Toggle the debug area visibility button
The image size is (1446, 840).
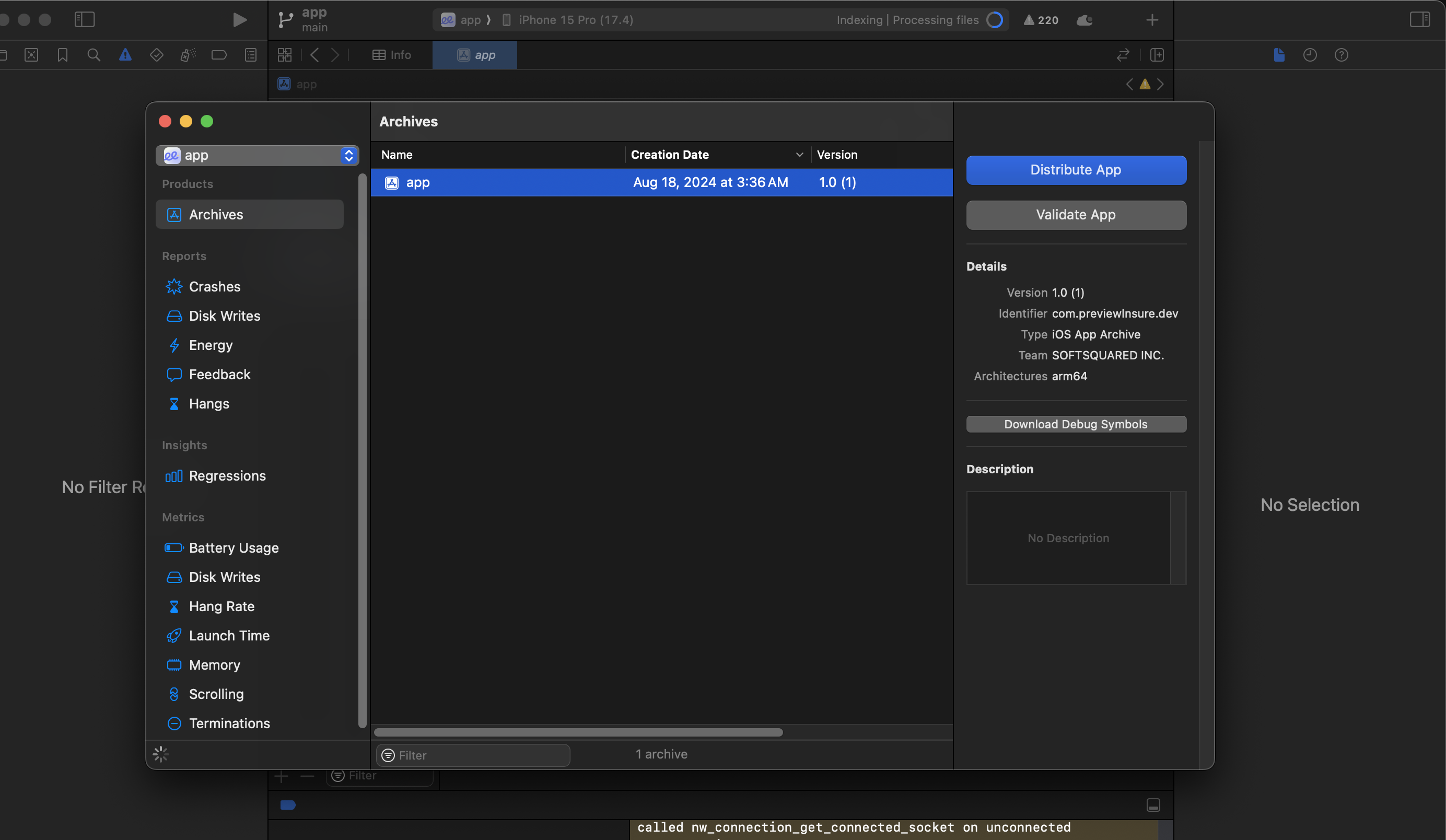pos(1153,805)
